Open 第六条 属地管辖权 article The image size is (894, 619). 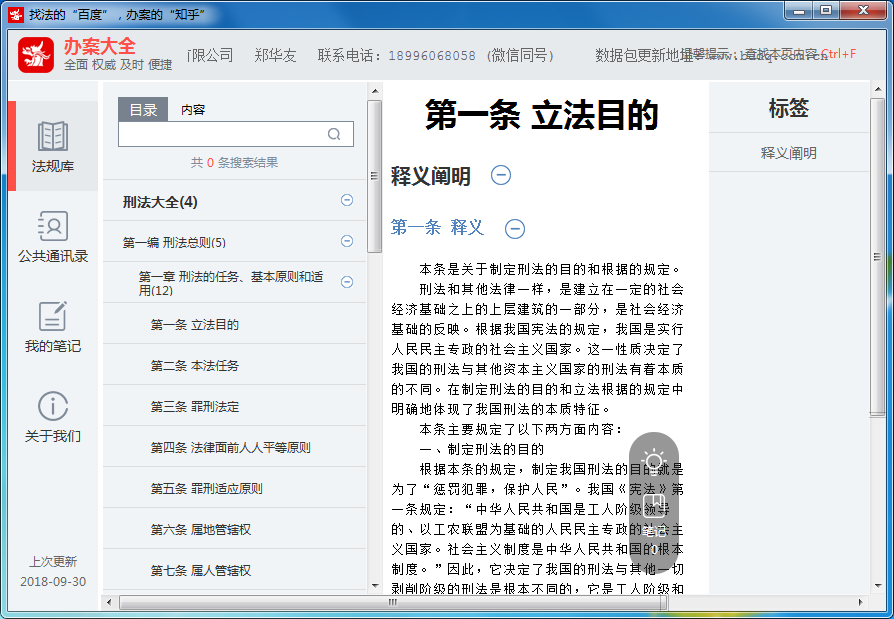[200, 530]
